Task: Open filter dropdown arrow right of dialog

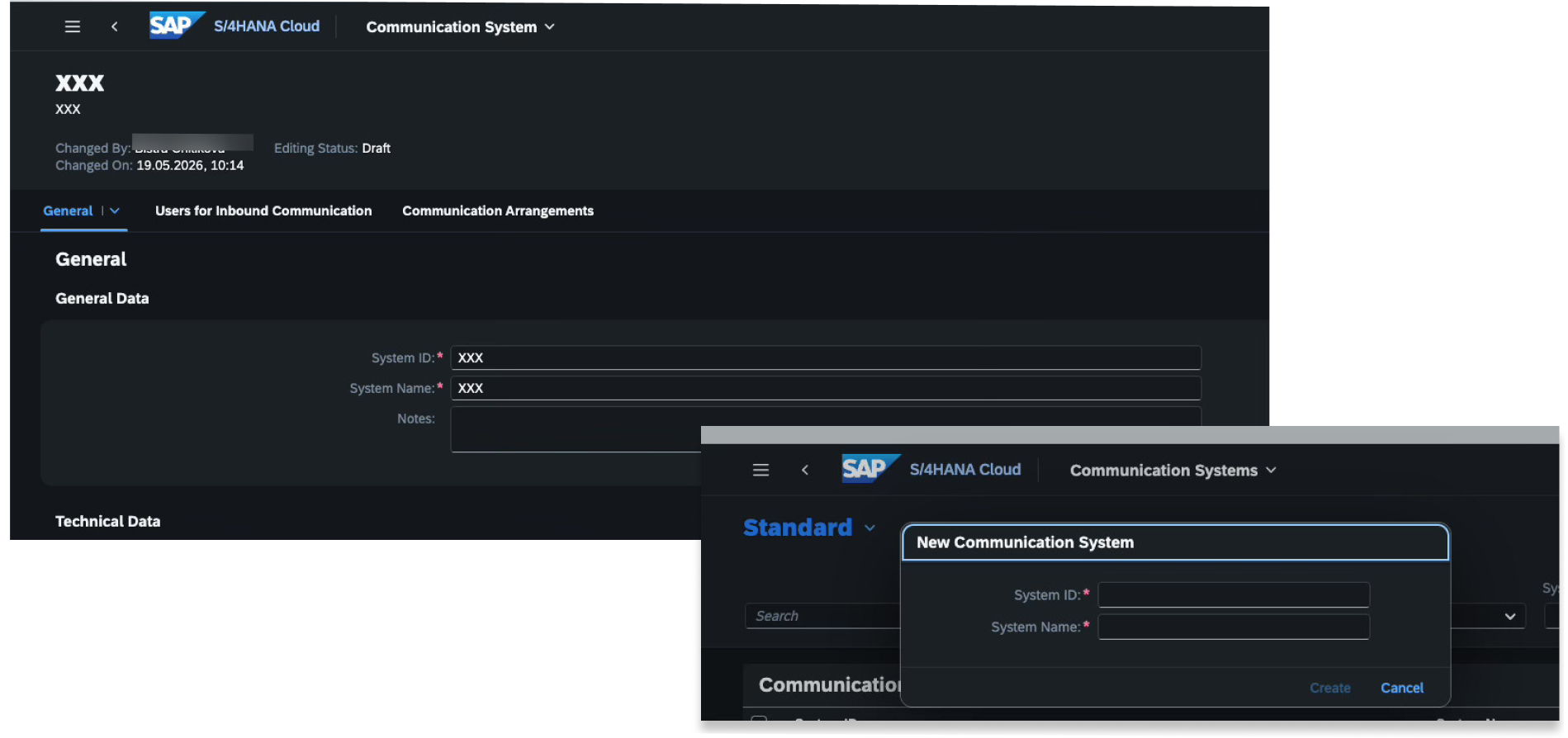Action: [1510, 616]
